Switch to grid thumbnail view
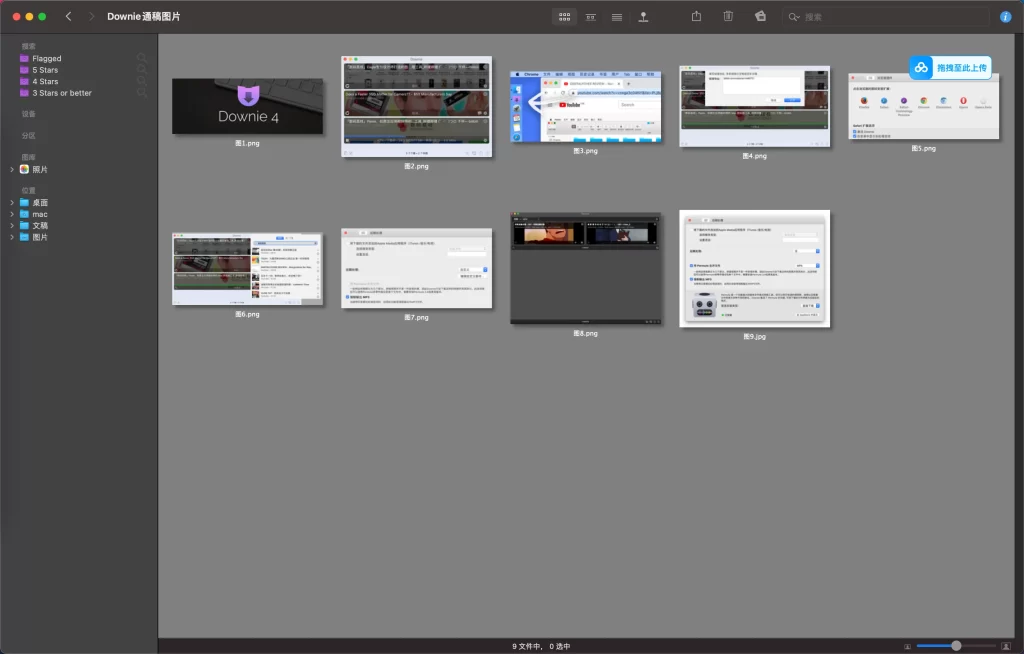Screen dimensions: 1024x654 click(x=565, y=17)
